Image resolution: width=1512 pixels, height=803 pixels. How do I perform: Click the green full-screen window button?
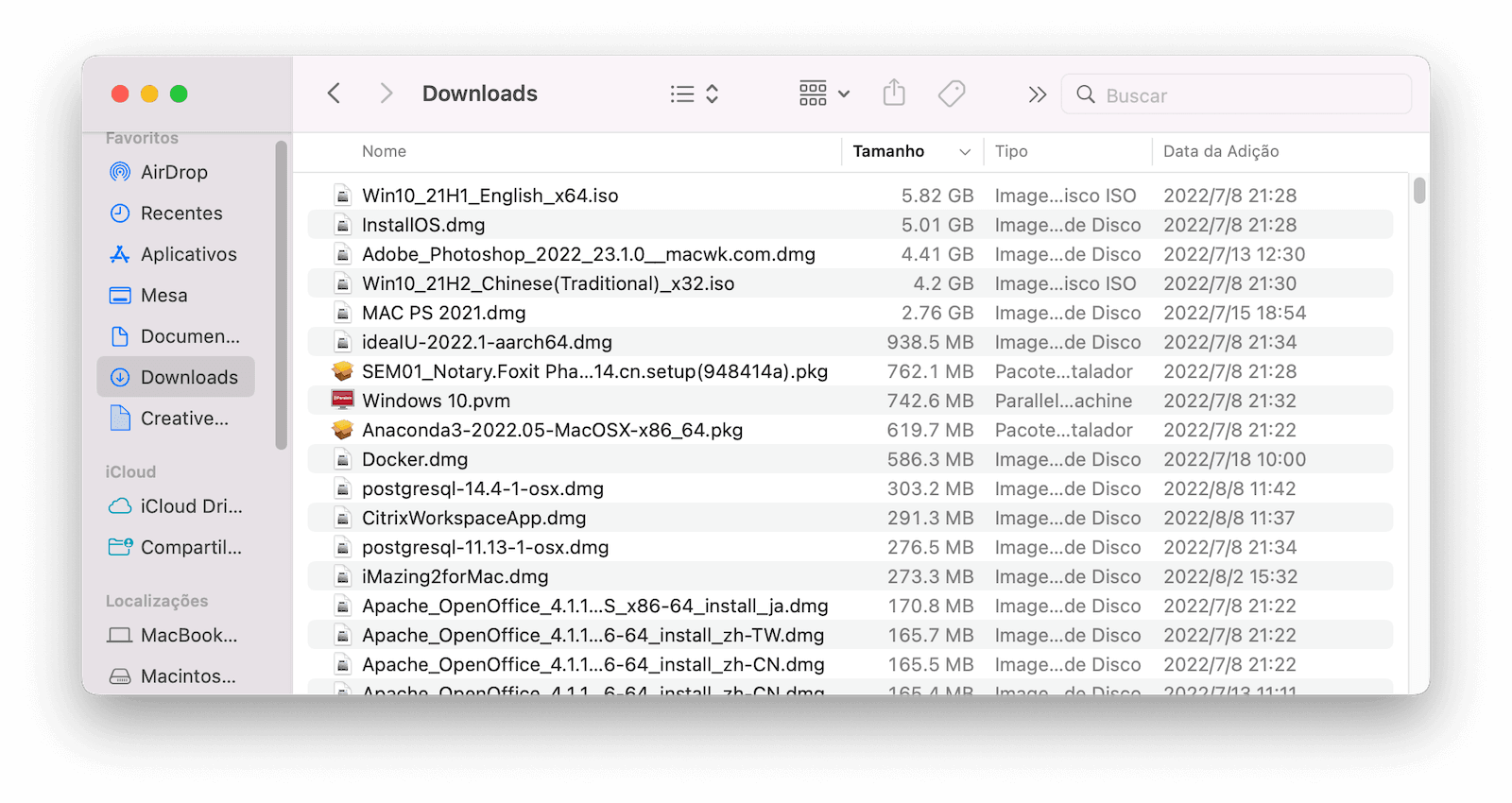pyautogui.click(x=179, y=94)
